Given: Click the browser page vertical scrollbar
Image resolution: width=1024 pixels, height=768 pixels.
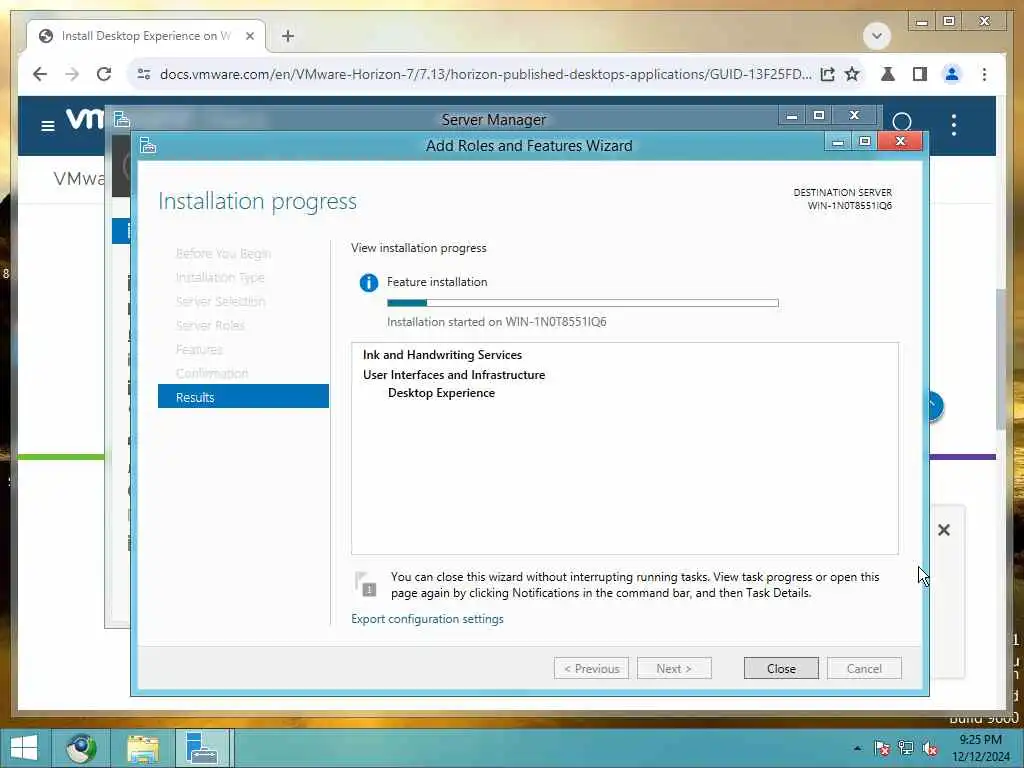Looking at the screenshot, I should coord(1000,359).
